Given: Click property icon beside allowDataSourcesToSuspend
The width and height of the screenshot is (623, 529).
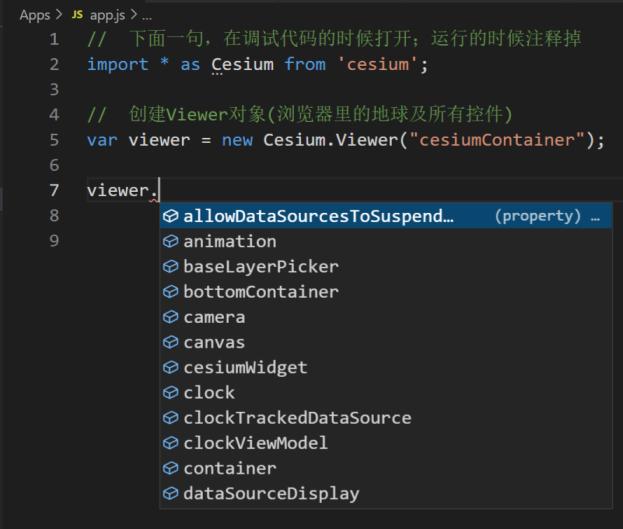Looking at the screenshot, I should click(x=171, y=216).
